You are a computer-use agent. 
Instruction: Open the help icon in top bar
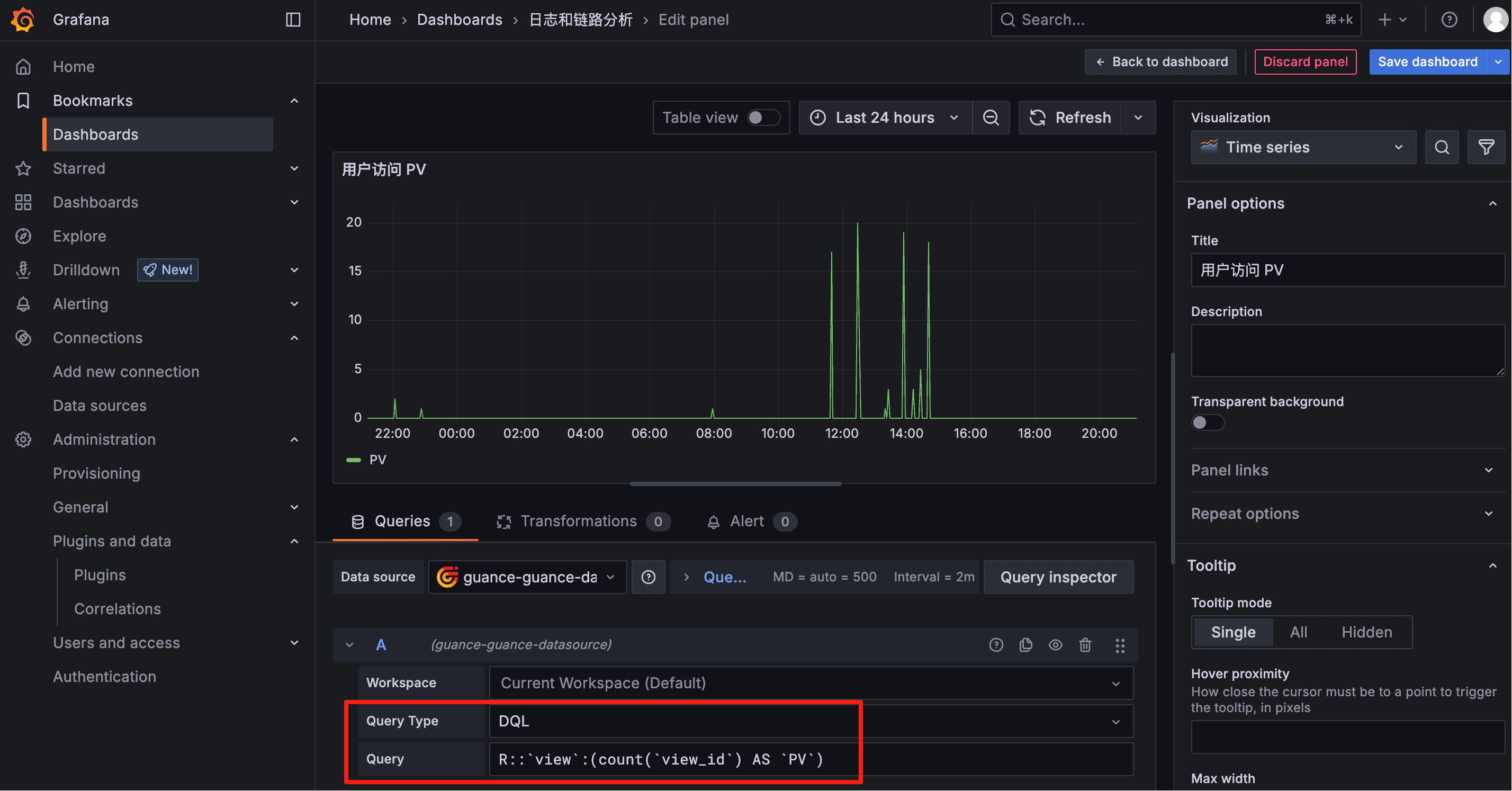pos(1448,20)
